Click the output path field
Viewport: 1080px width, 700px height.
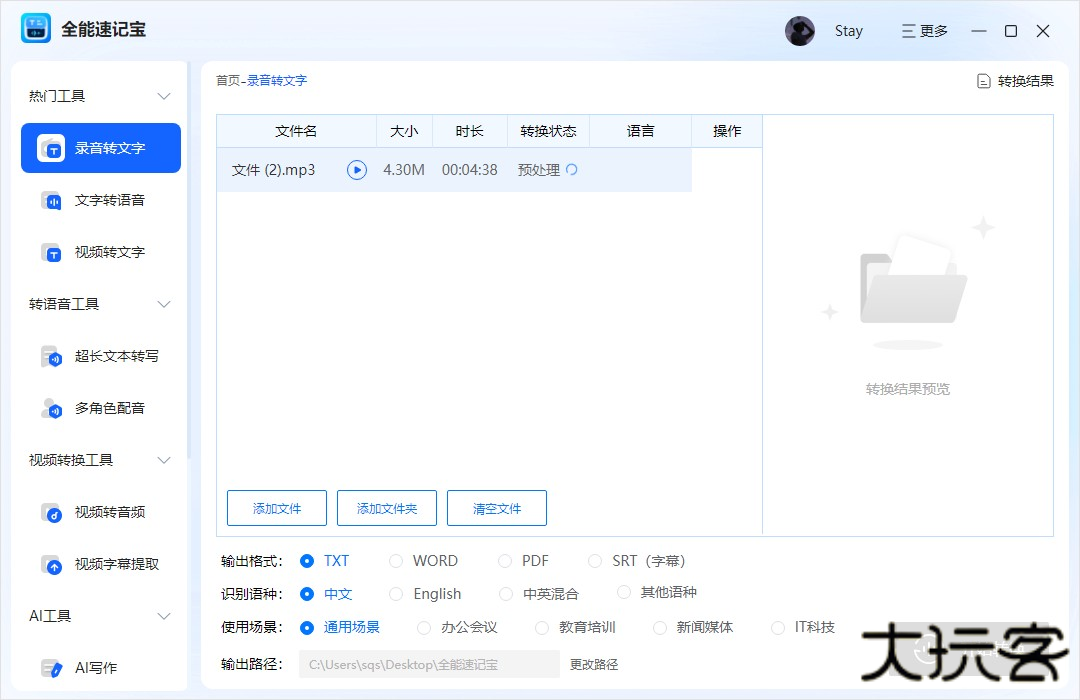point(428,662)
